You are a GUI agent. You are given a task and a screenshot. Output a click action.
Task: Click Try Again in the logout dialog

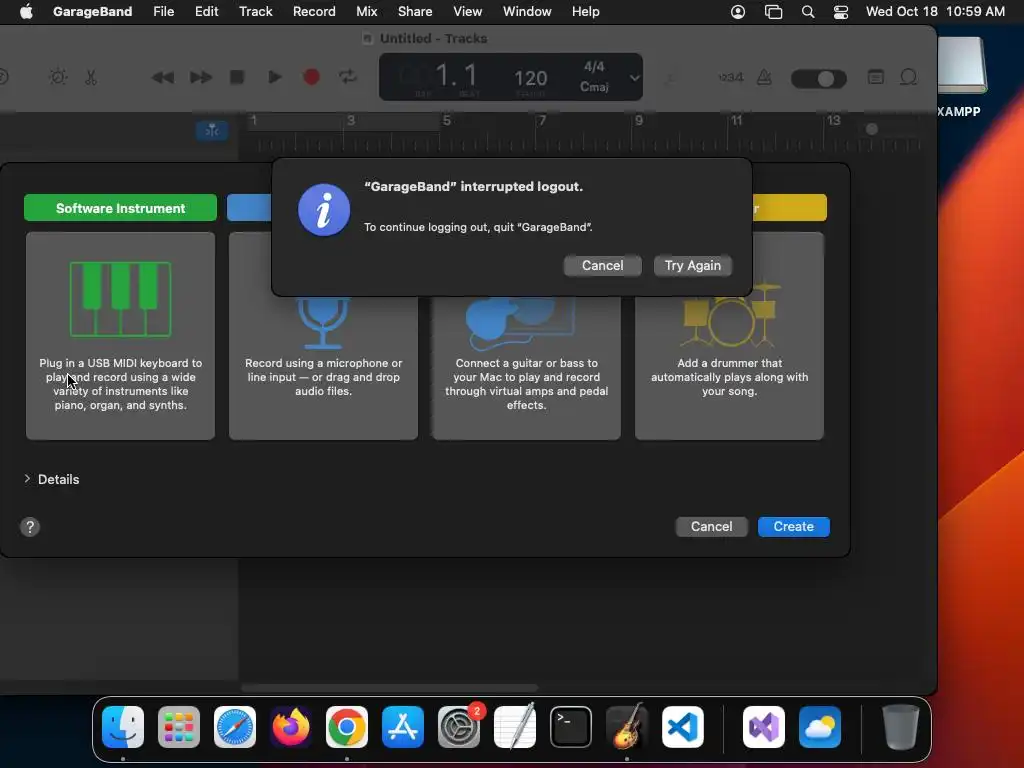click(x=692, y=266)
